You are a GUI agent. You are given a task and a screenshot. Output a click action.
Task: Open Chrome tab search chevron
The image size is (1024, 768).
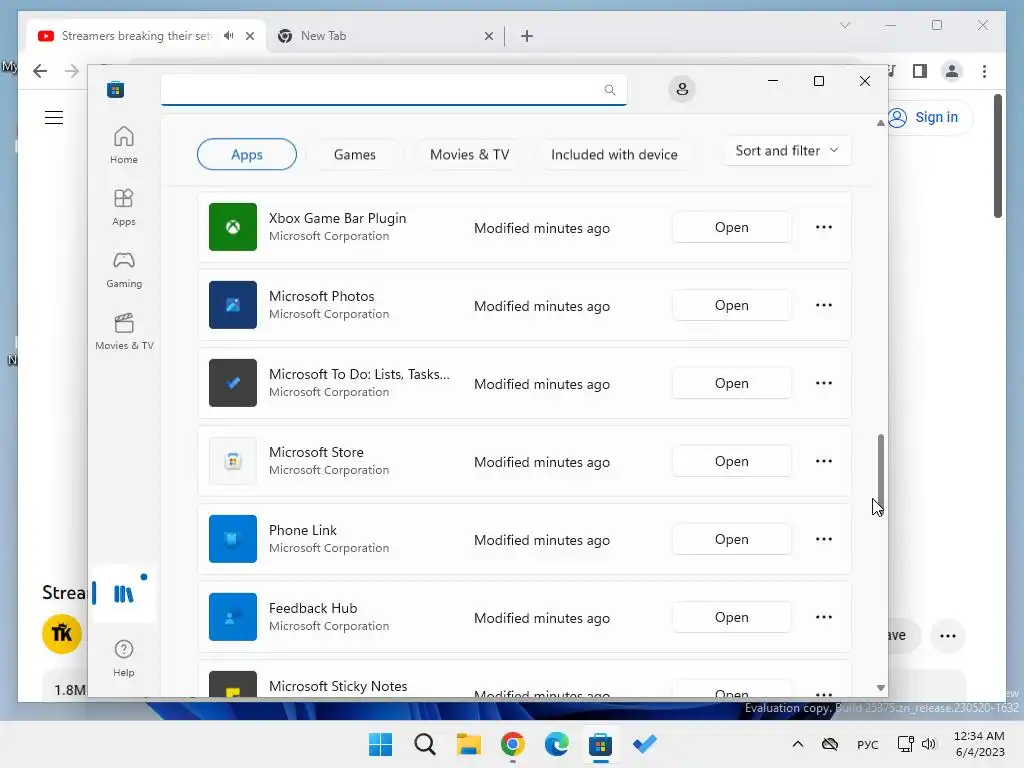844,25
